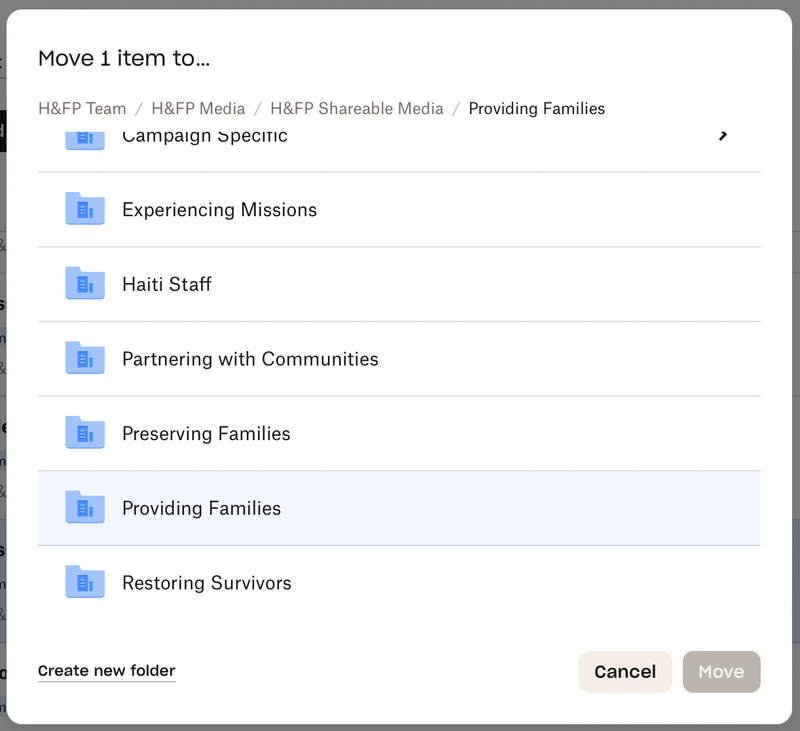Click the Partnering with Communities folder icon

[85, 358]
